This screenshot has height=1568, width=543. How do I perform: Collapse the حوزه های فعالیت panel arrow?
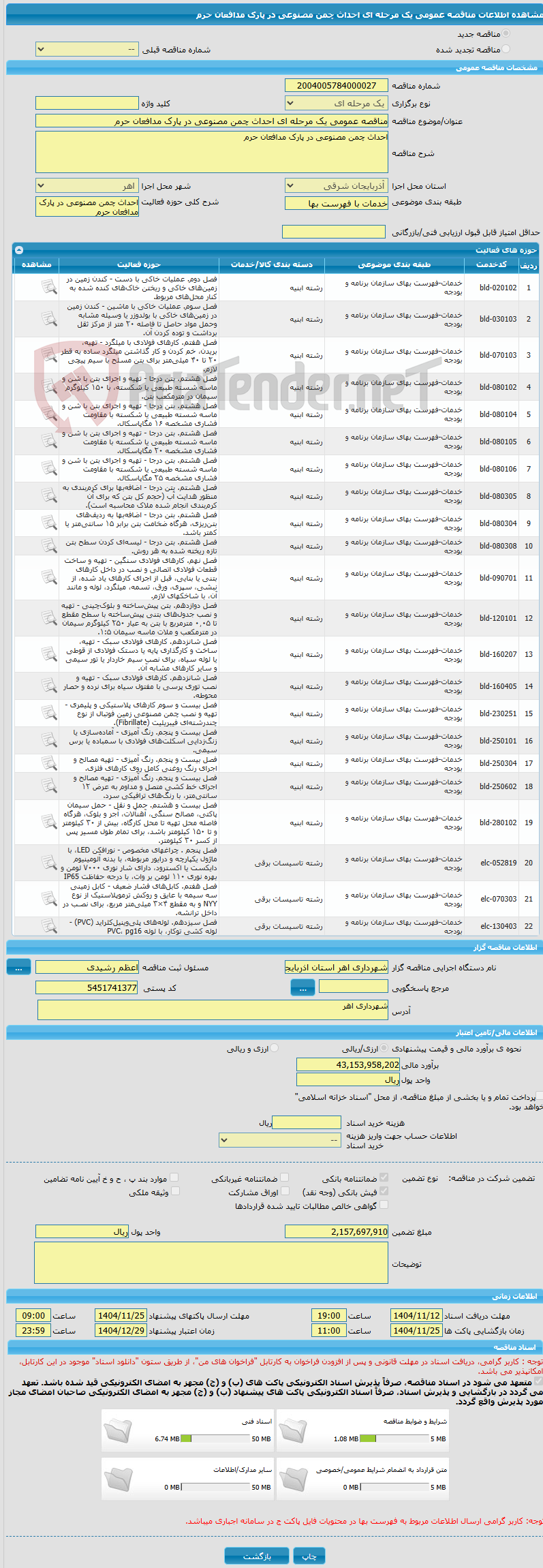coord(19,250)
